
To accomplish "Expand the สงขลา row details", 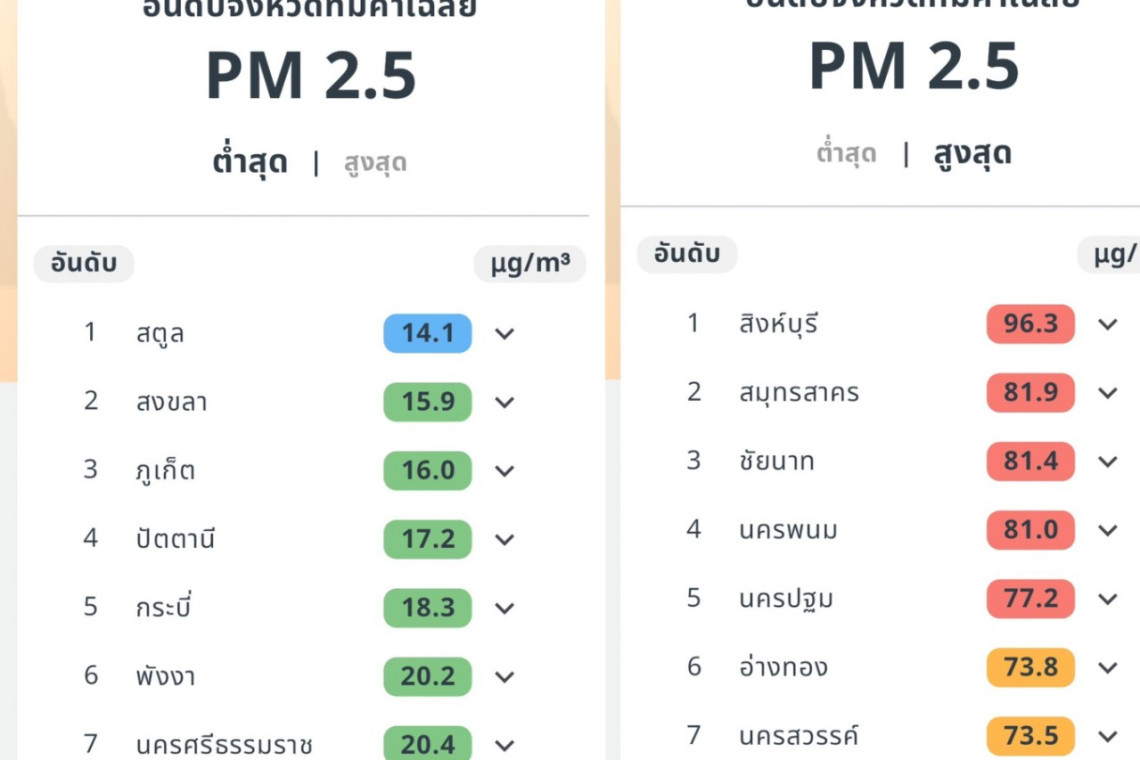I will [505, 402].
